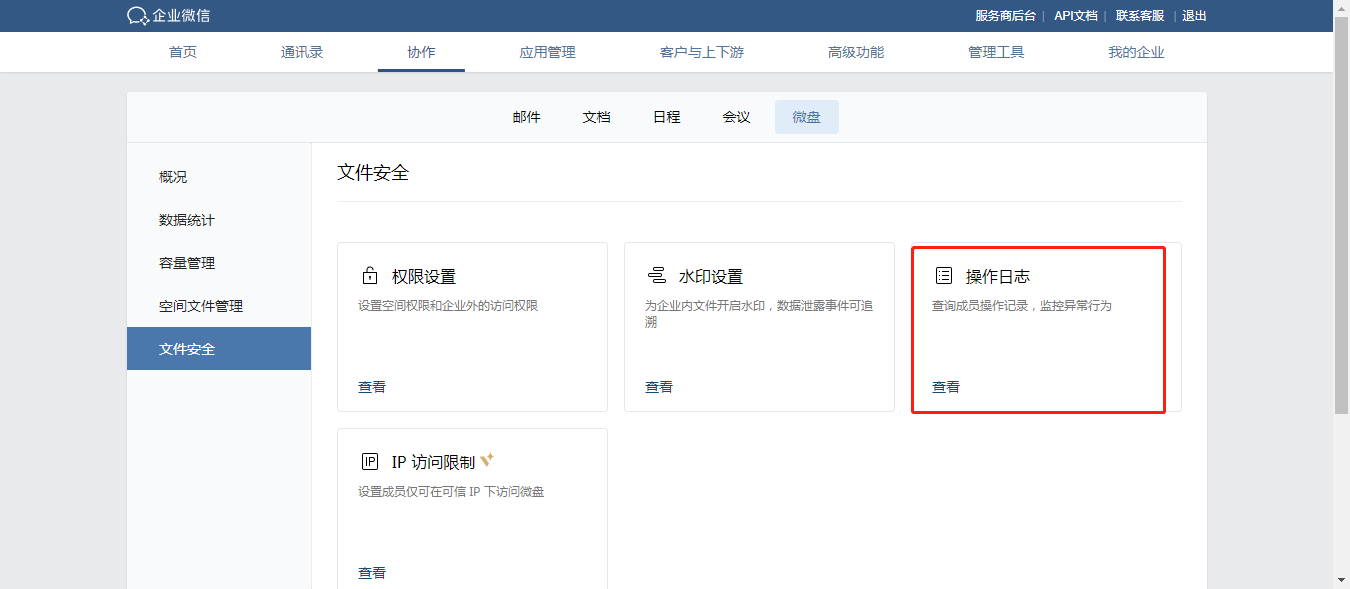Click the IP icon beside IP 访问限制
The image size is (1350, 589).
(370, 462)
